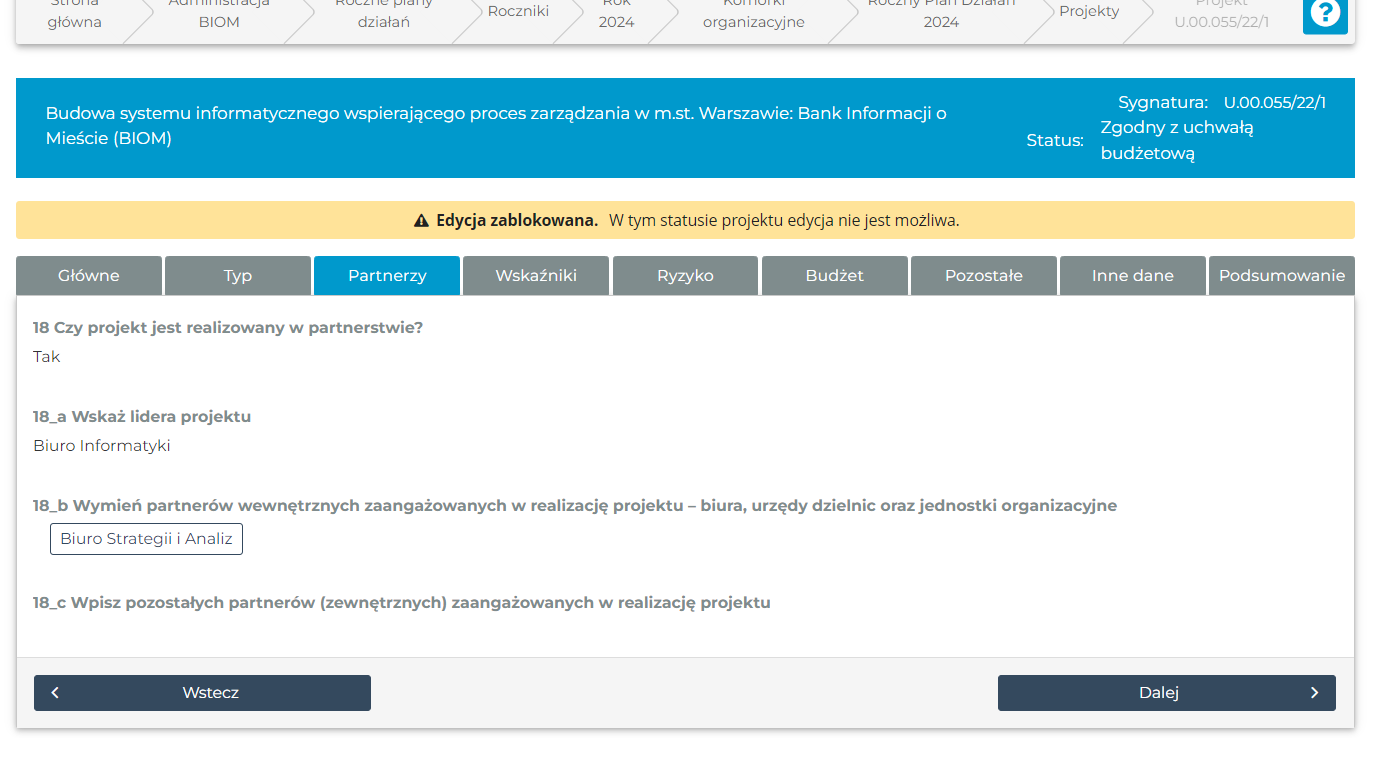Open Komórki organizacyjne breadcrumb

[753, 14]
